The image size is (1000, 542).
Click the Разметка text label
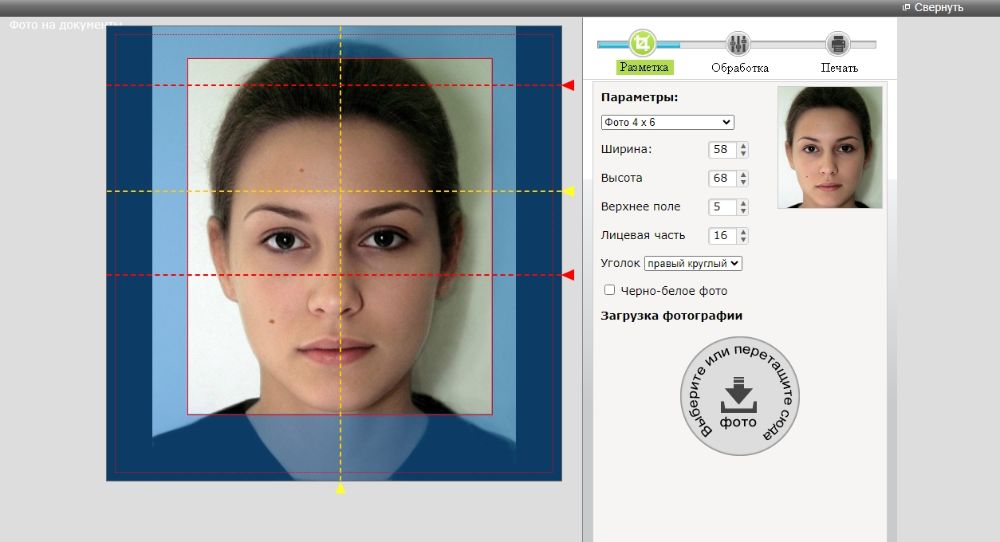click(x=645, y=68)
